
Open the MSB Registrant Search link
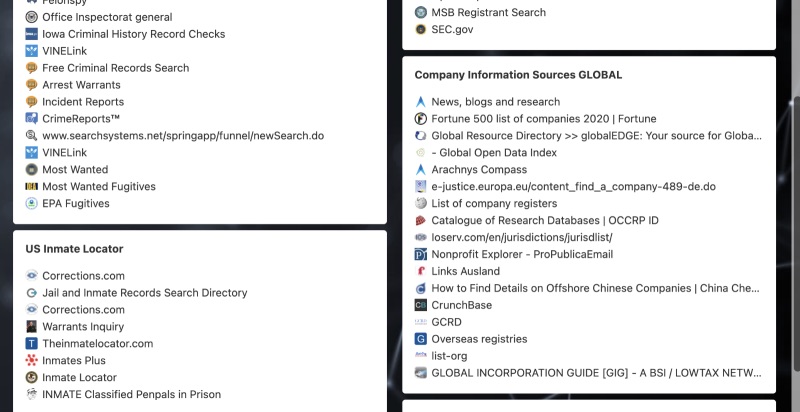(x=488, y=12)
